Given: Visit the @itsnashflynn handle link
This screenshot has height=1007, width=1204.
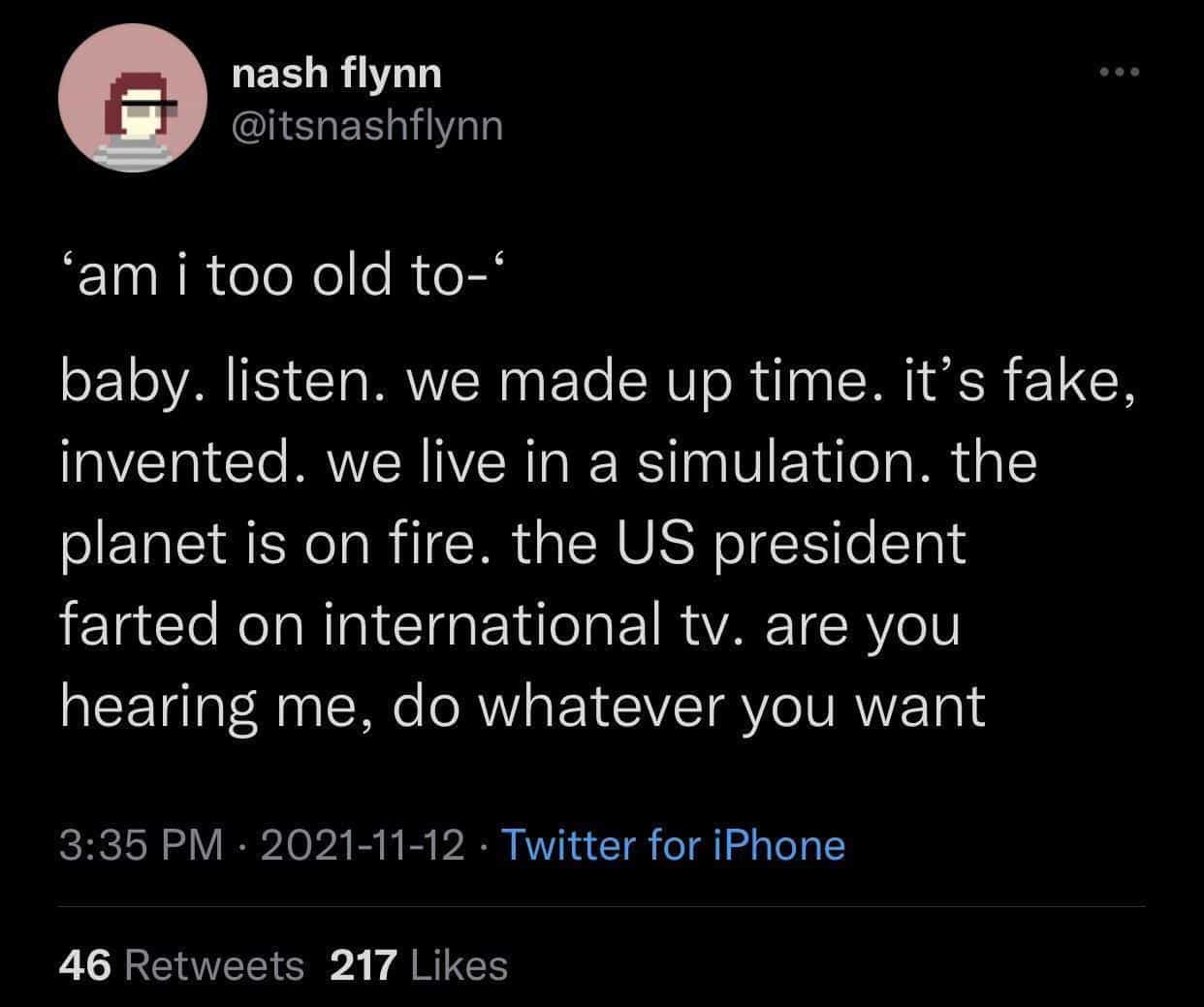Looking at the screenshot, I should click(x=367, y=125).
